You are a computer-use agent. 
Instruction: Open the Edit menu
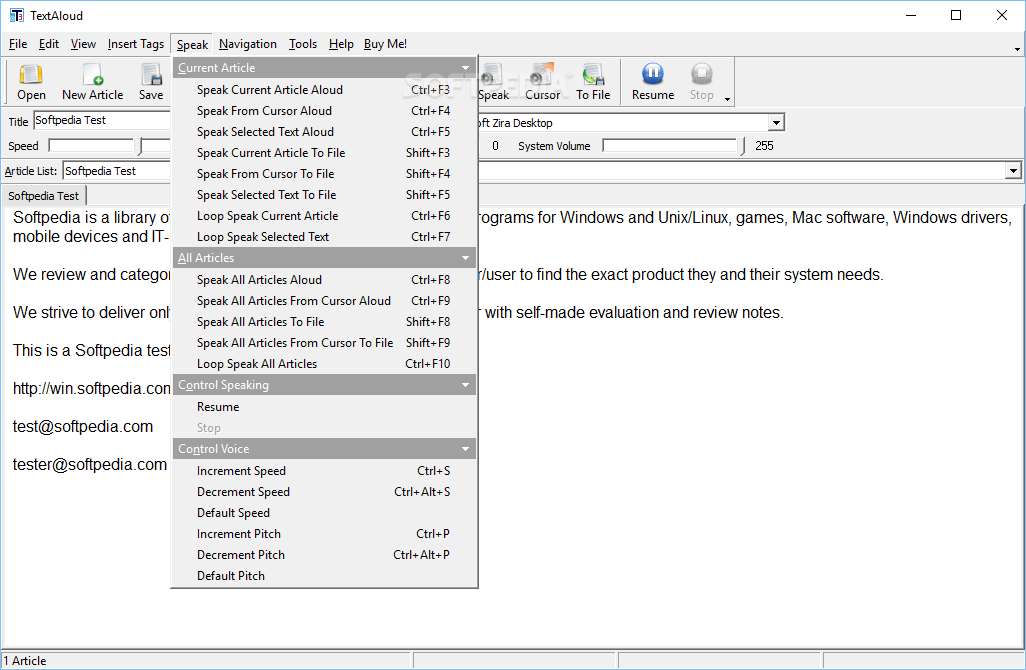pyautogui.click(x=48, y=44)
